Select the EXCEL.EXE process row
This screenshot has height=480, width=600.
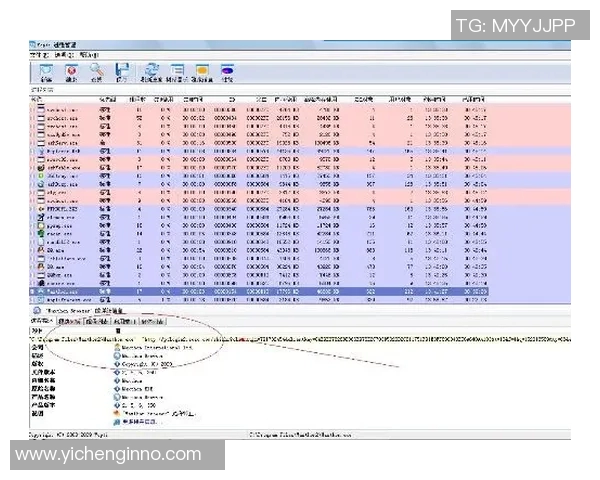click(x=259, y=209)
